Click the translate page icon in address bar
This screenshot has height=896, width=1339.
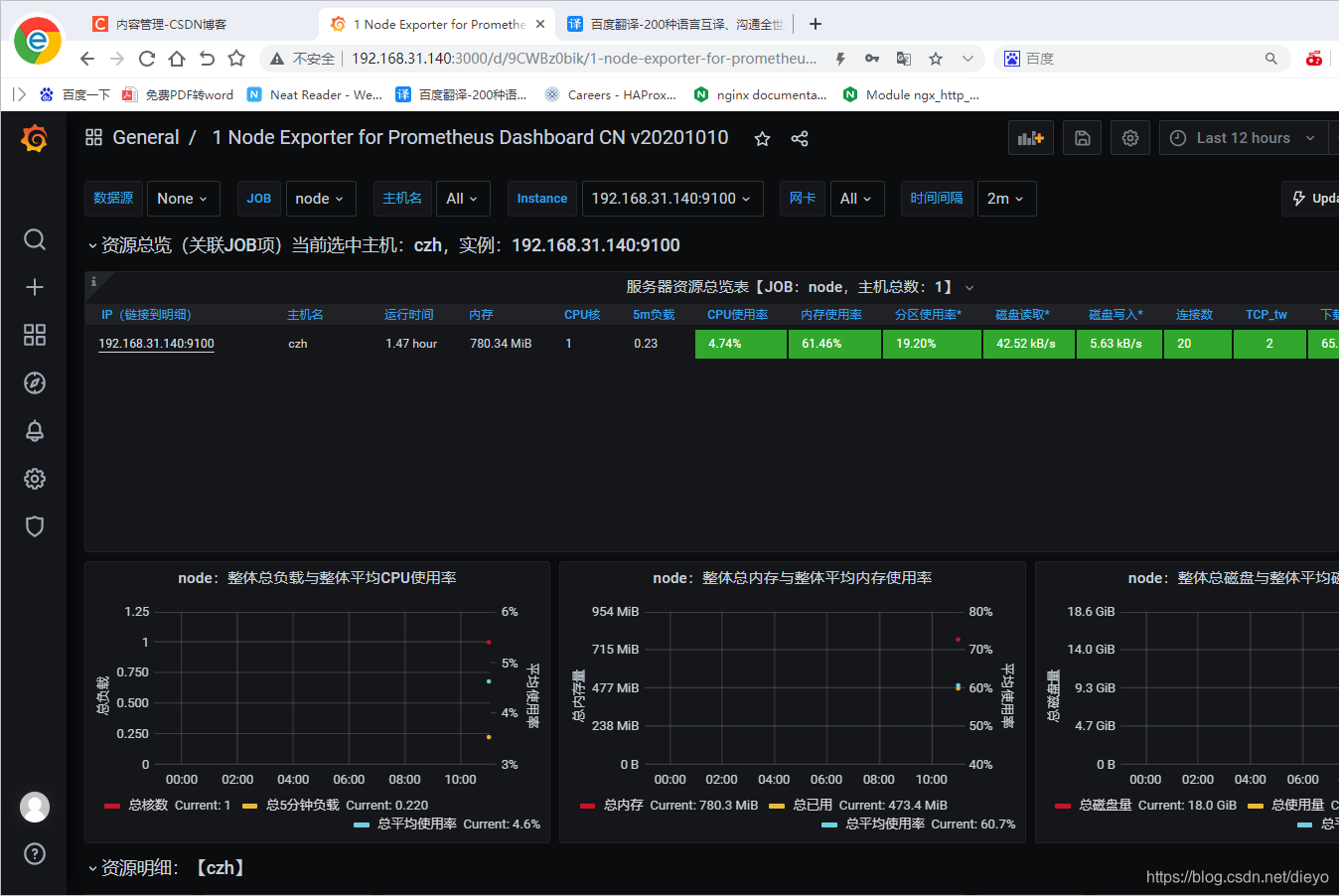click(904, 59)
